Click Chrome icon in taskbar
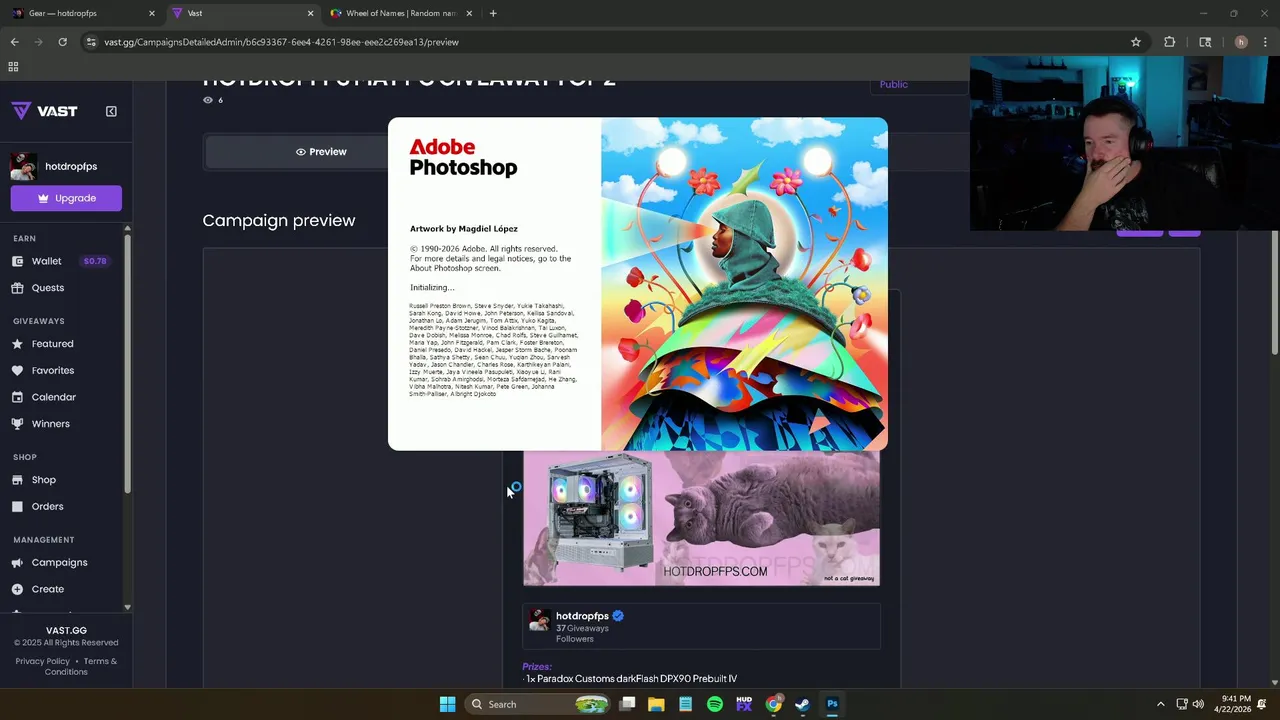This screenshot has width=1280, height=720. click(773, 704)
